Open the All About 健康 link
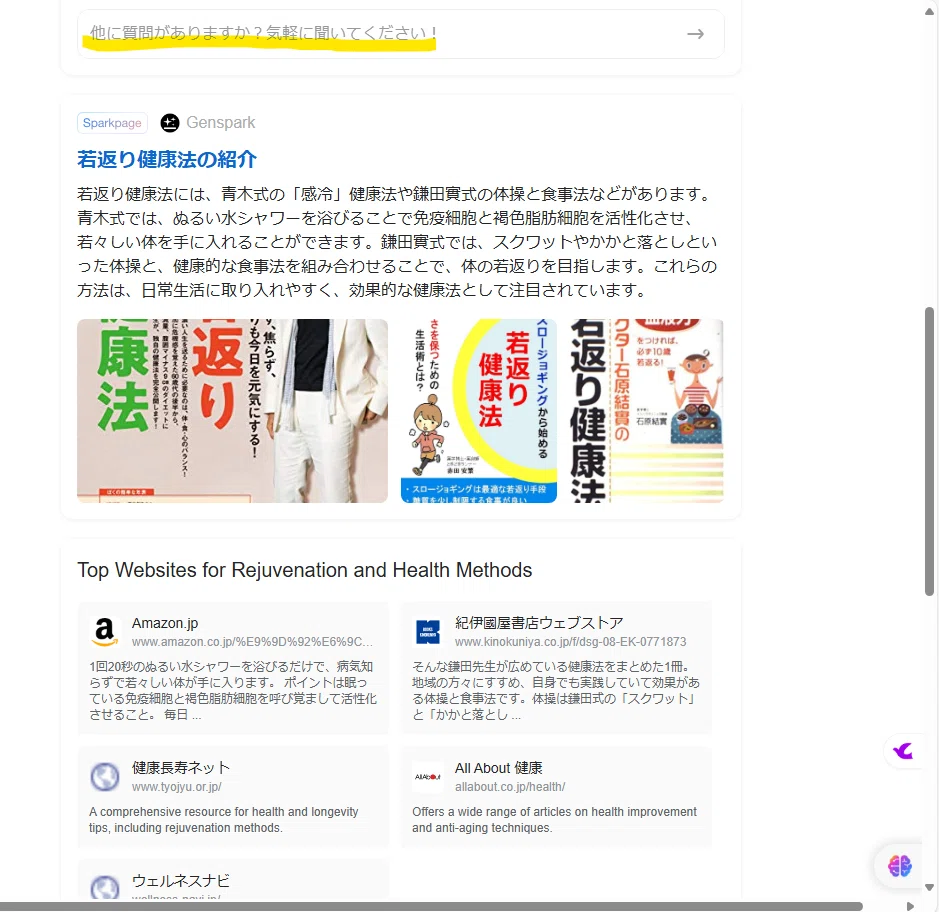Screen dimensions: 939x912 [499, 768]
